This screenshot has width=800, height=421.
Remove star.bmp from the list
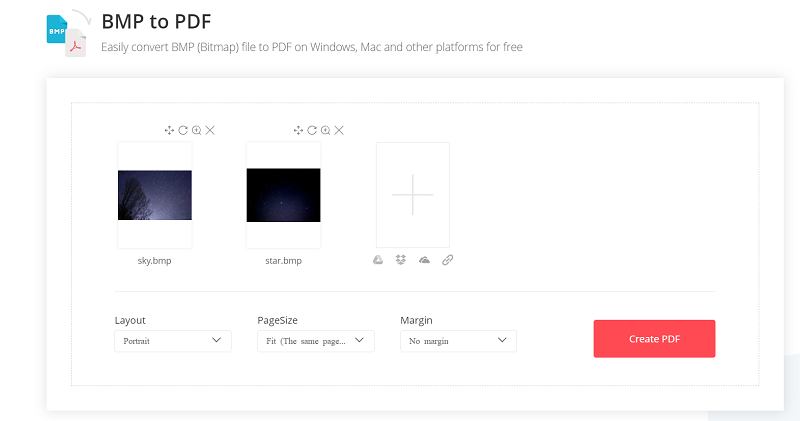[x=339, y=130]
